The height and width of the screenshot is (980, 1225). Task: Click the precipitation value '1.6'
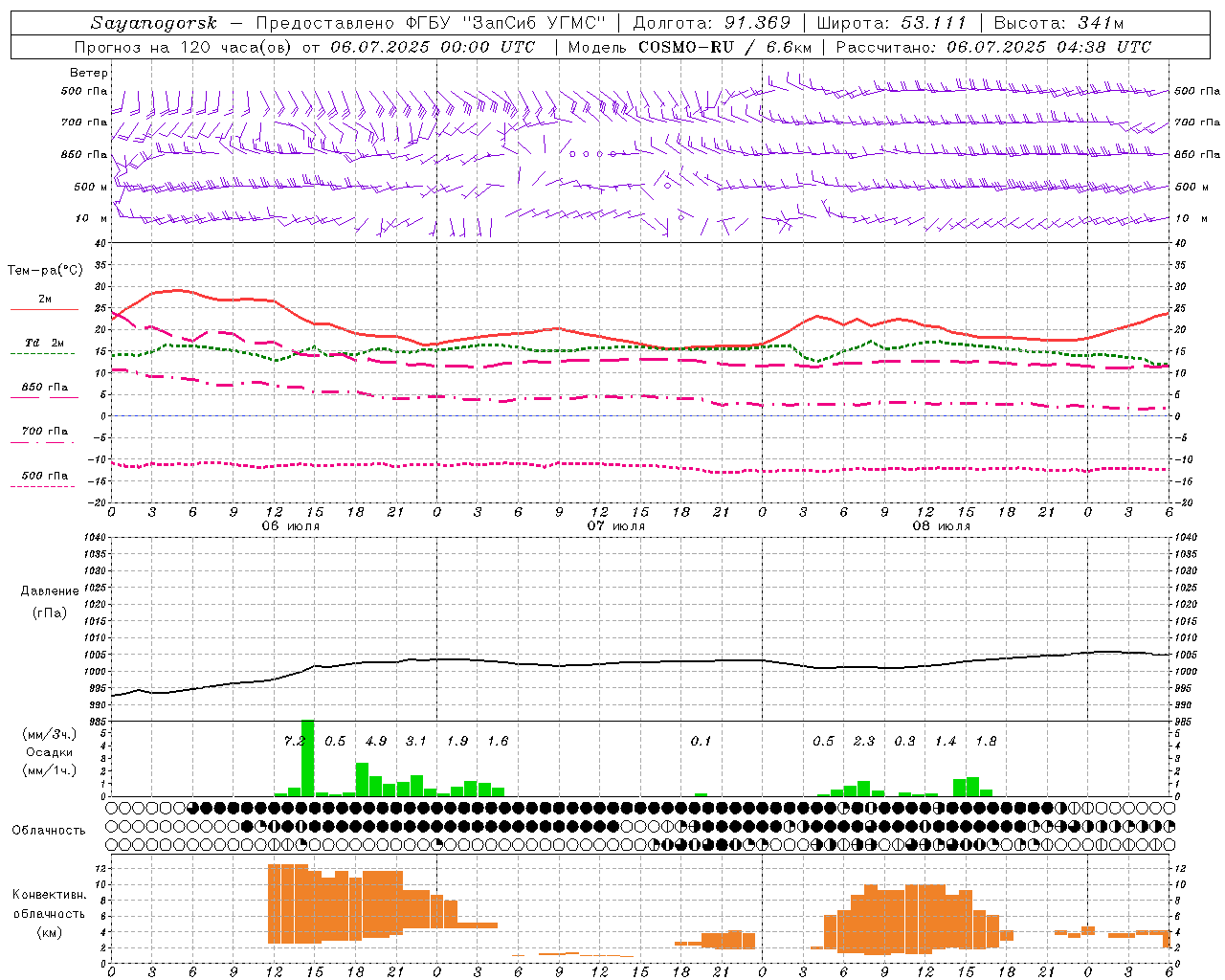coord(498,741)
